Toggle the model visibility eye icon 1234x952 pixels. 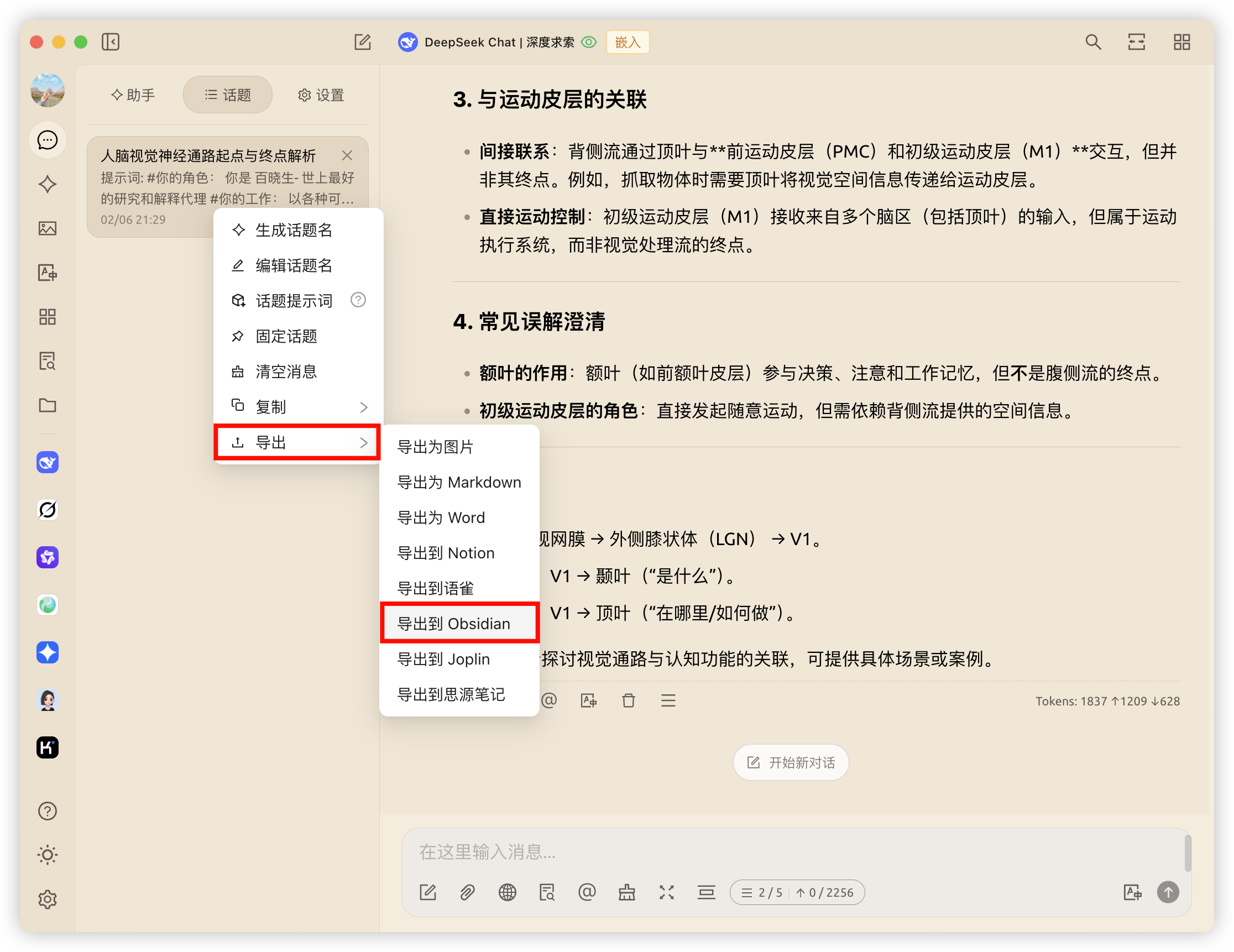pyautogui.click(x=589, y=43)
